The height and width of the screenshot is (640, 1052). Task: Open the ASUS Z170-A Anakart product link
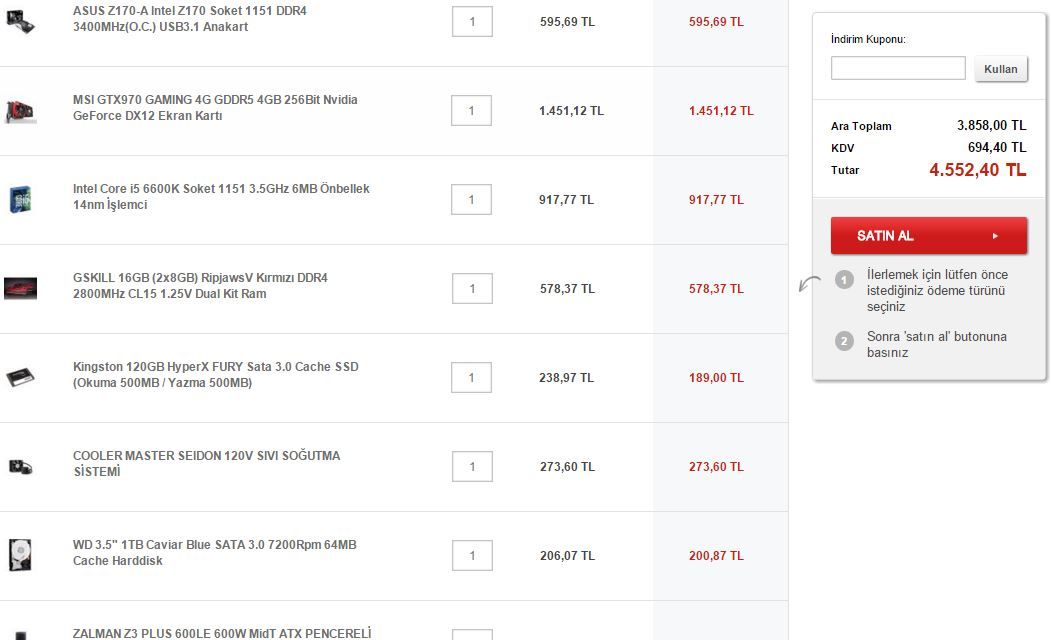coord(190,19)
